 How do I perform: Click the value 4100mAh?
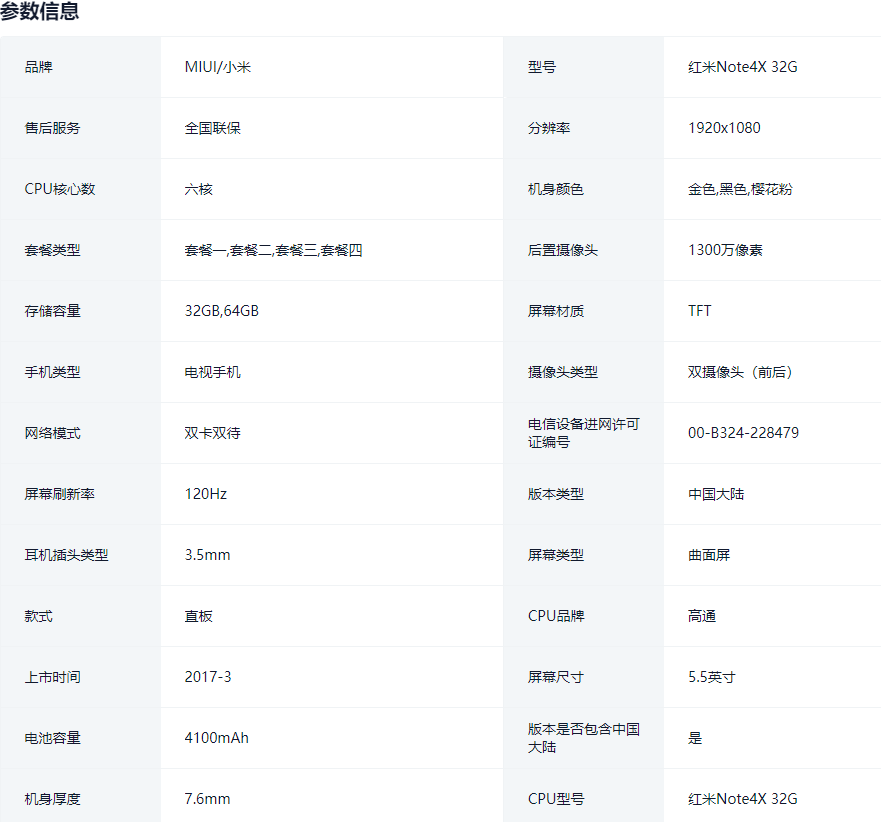coord(216,738)
